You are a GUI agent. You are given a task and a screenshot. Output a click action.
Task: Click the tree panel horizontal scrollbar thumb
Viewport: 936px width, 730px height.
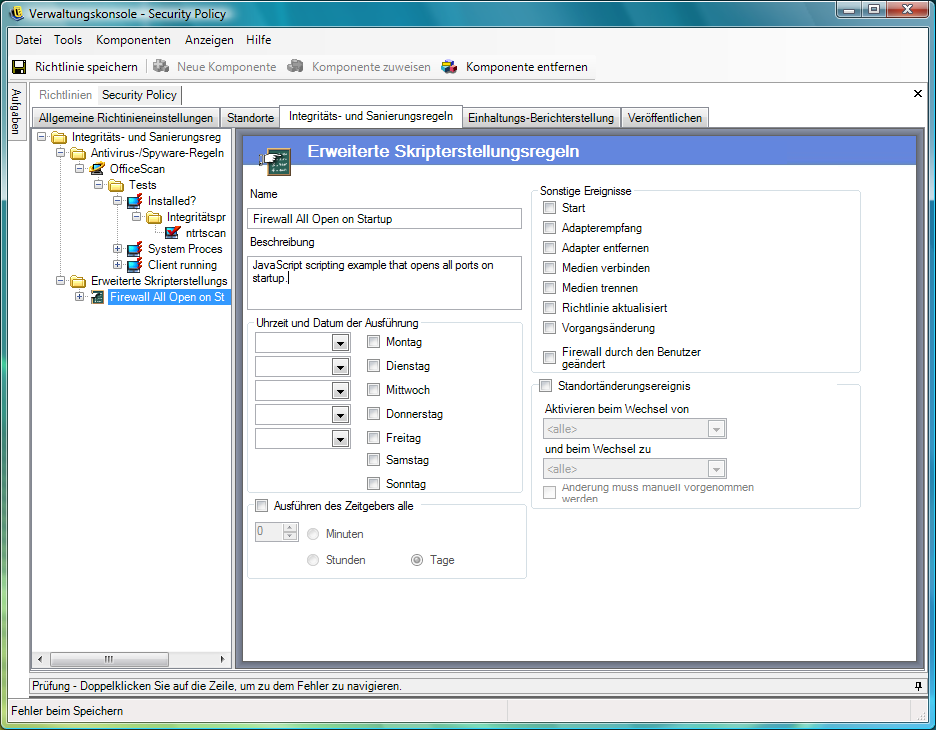coord(109,659)
